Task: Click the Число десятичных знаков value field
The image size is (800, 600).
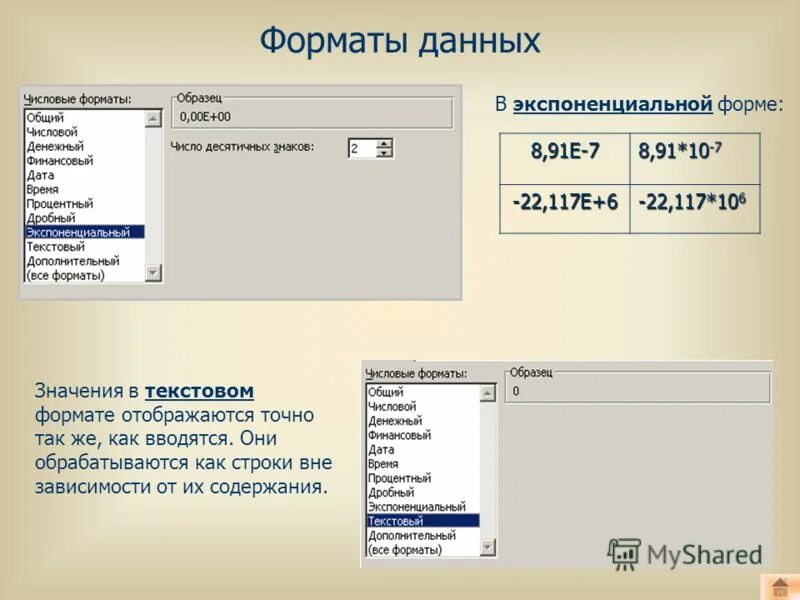Action: pyautogui.click(x=358, y=148)
